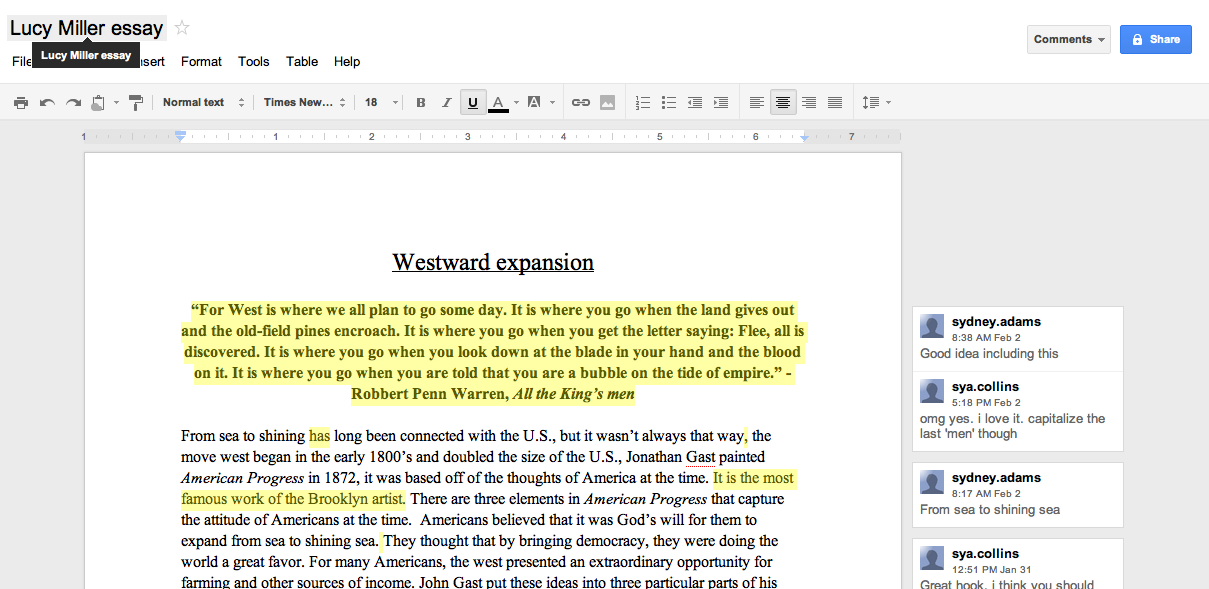Click the Insert link chain icon
Screen dimensions: 1209x589
(581, 102)
